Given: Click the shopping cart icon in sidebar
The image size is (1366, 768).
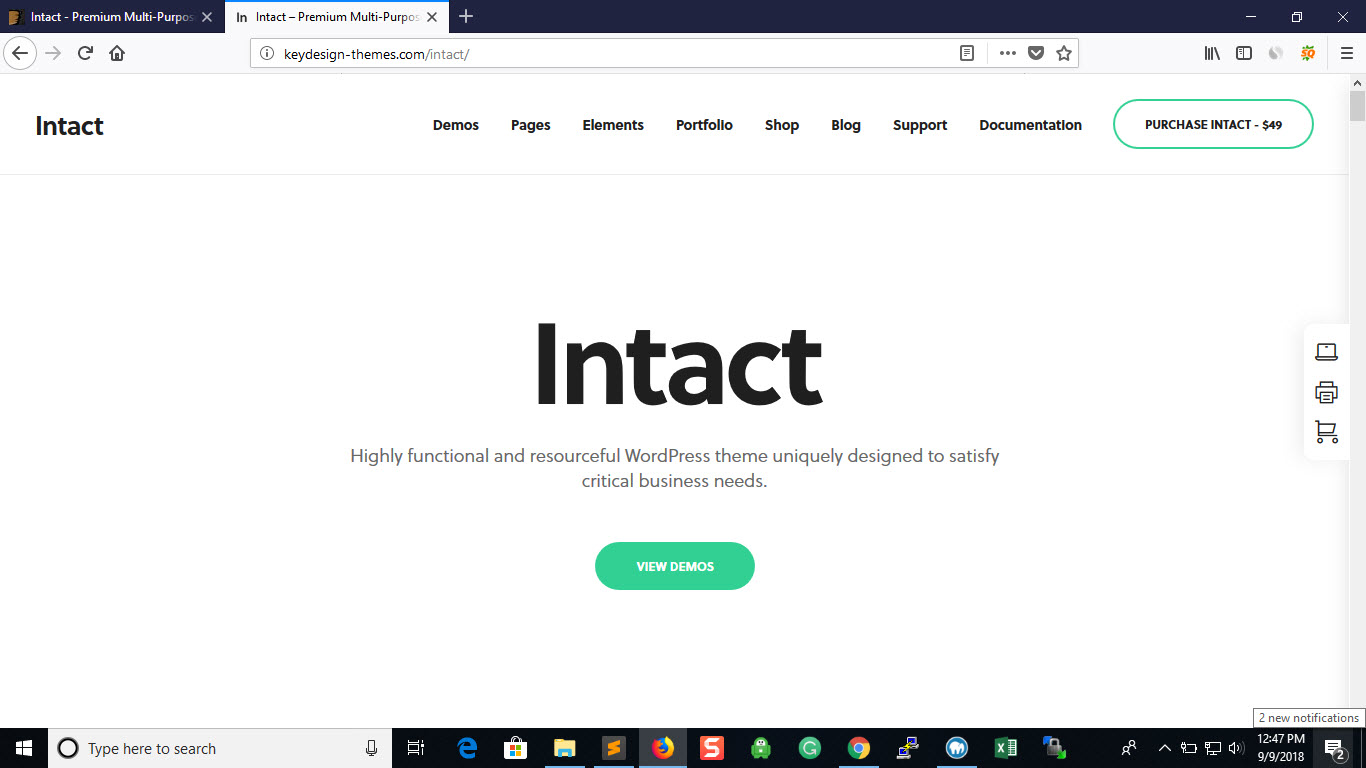Looking at the screenshot, I should point(1326,432).
